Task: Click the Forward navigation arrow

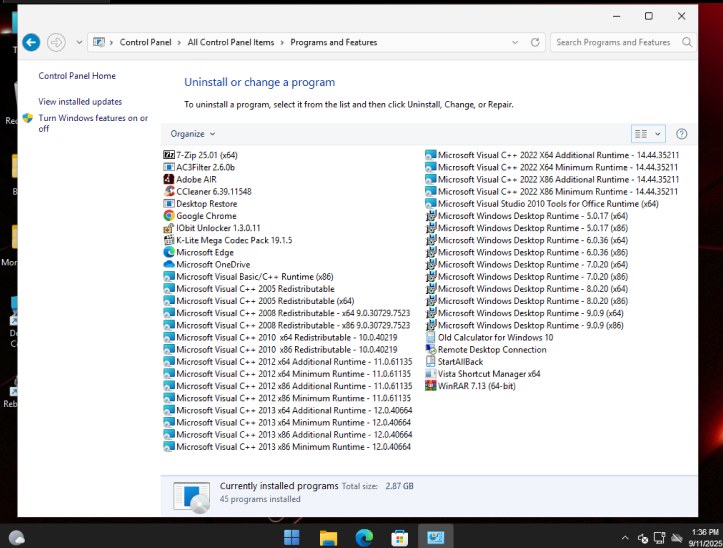Action: 56,42
